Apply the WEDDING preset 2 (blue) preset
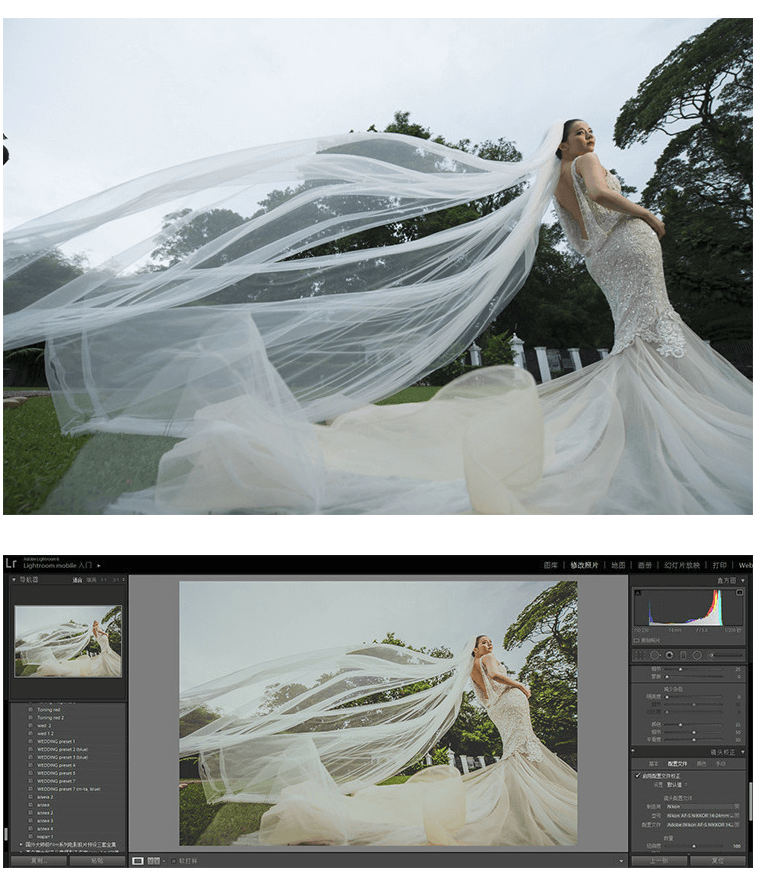759x889 pixels. click(x=62, y=750)
